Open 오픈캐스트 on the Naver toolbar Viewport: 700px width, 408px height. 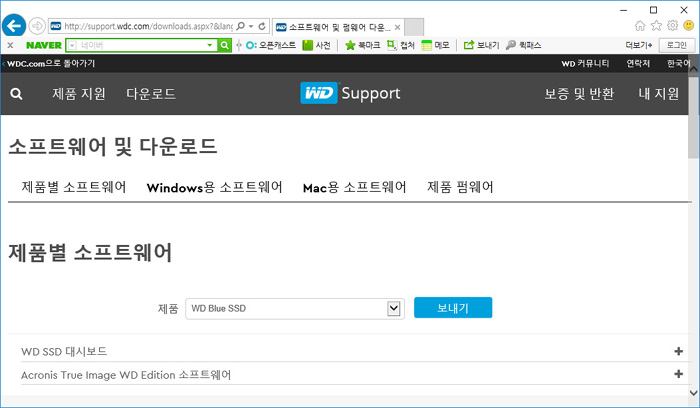[271, 45]
